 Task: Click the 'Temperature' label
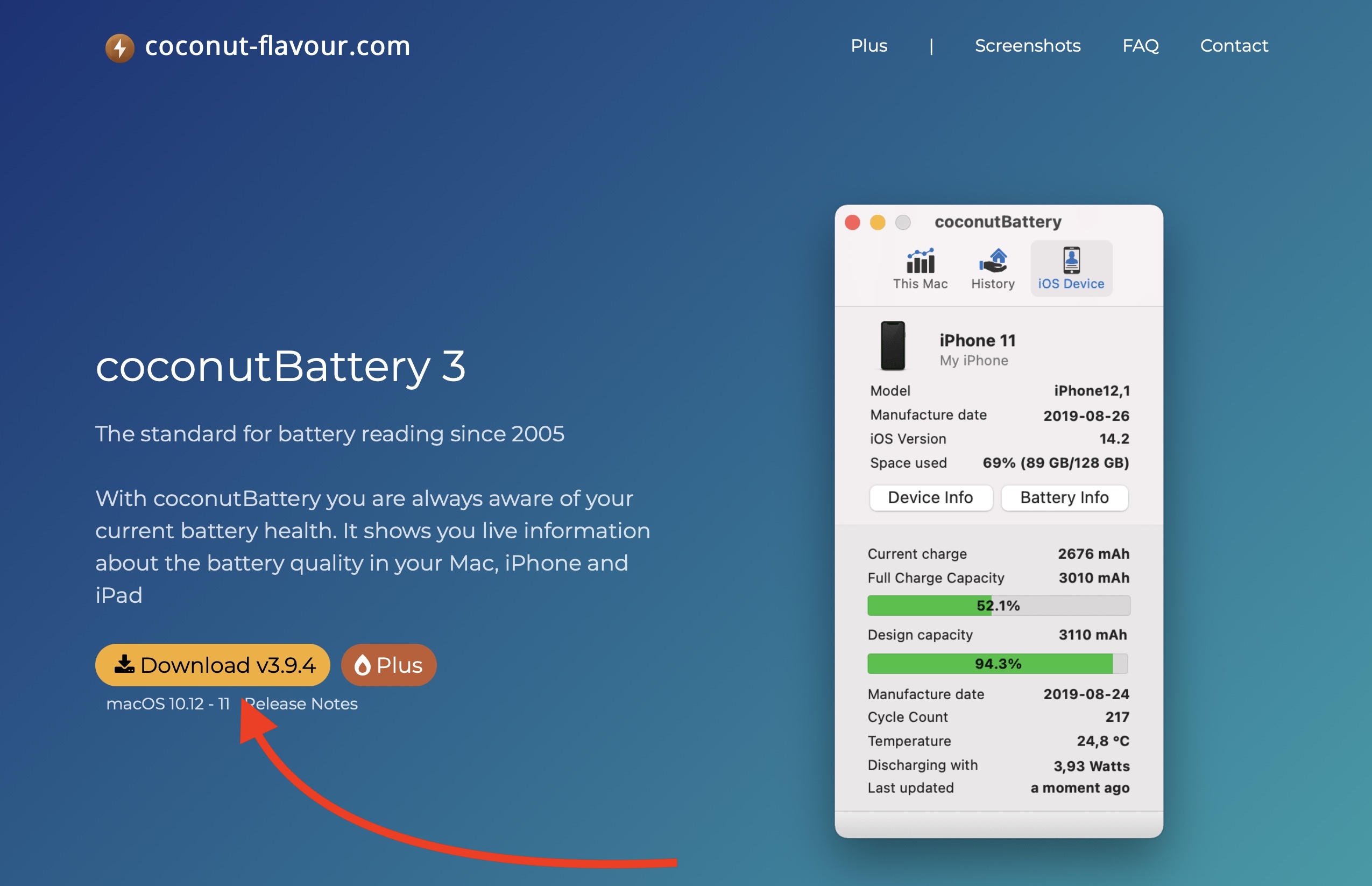(909, 741)
